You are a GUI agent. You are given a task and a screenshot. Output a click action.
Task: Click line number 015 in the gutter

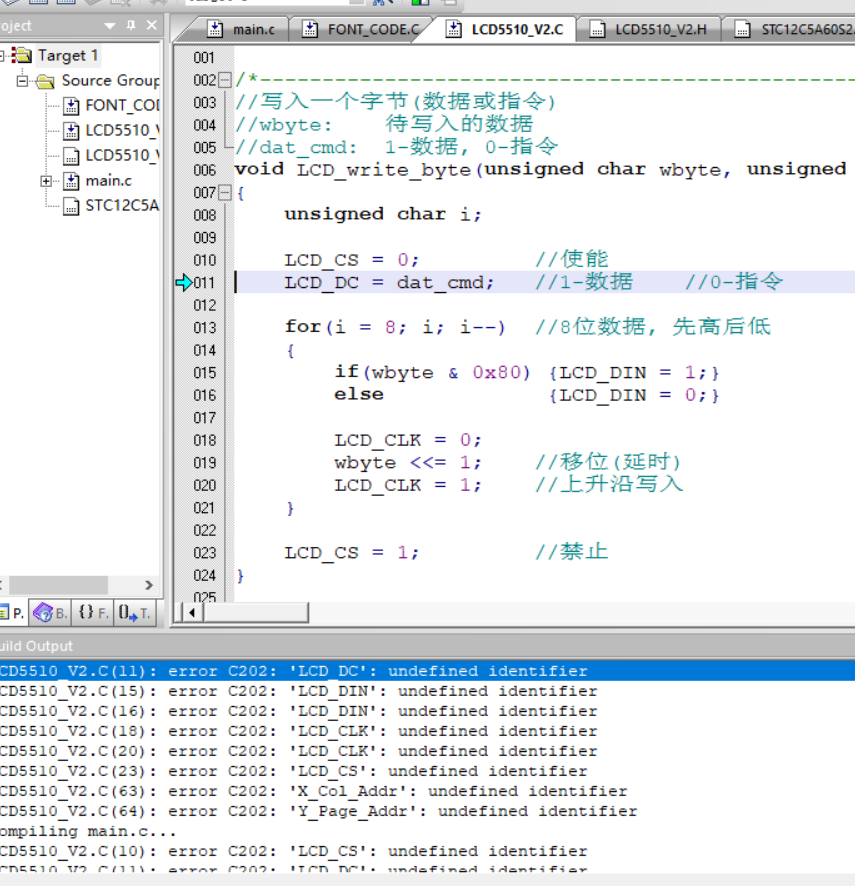(205, 373)
